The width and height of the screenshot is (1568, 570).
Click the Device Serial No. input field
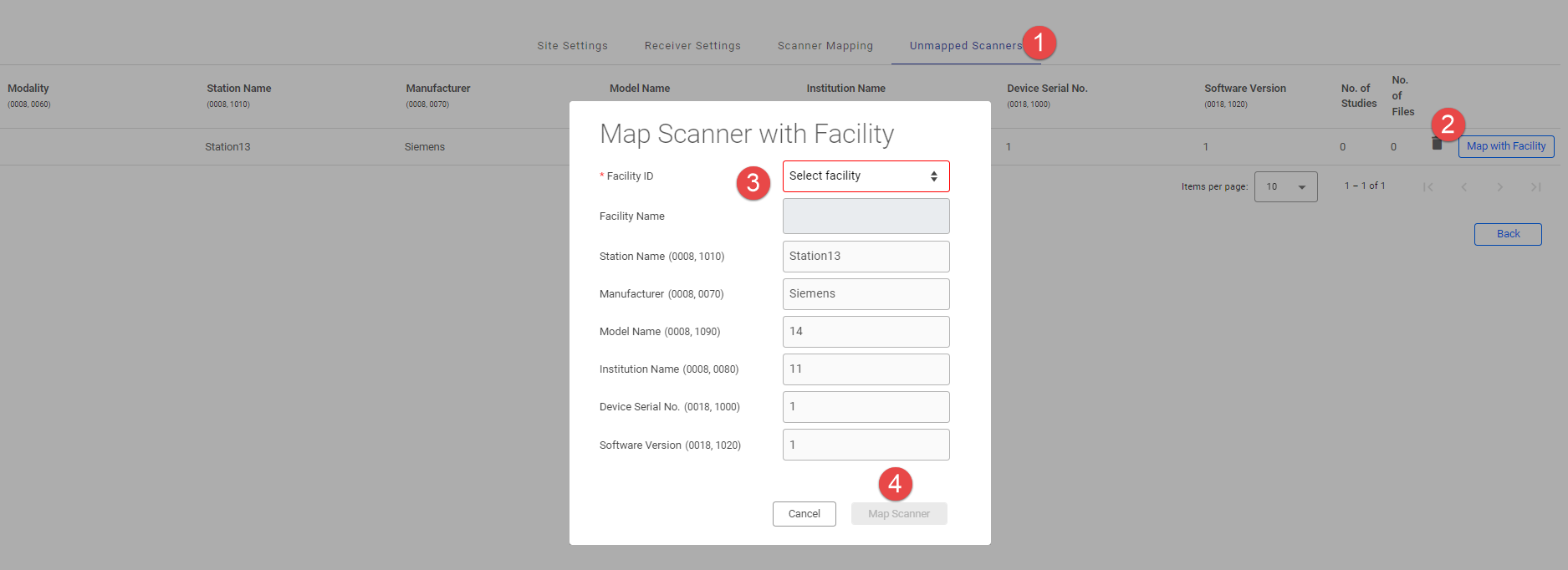[x=866, y=407]
